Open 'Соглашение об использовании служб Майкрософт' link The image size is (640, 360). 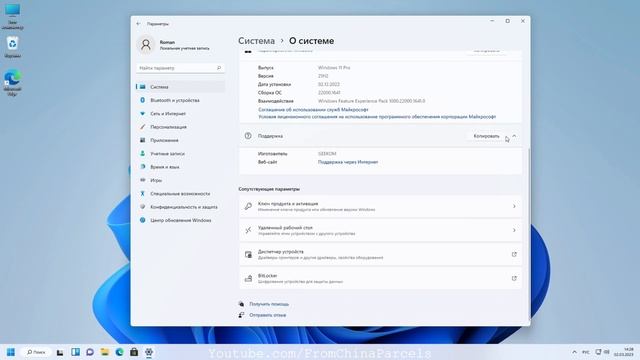coord(313,109)
